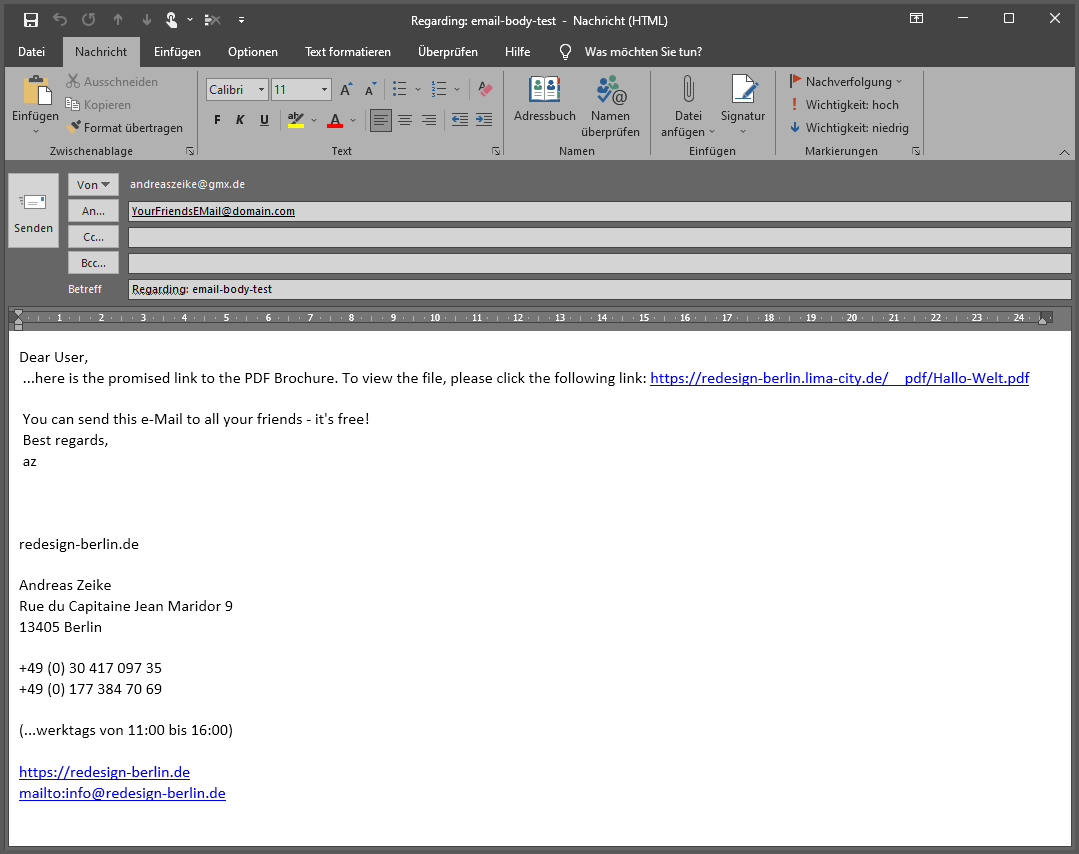The height and width of the screenshot is (854, 1079).
Task: Set Wichtigkeit: hoch
Action: pos(844,105)
